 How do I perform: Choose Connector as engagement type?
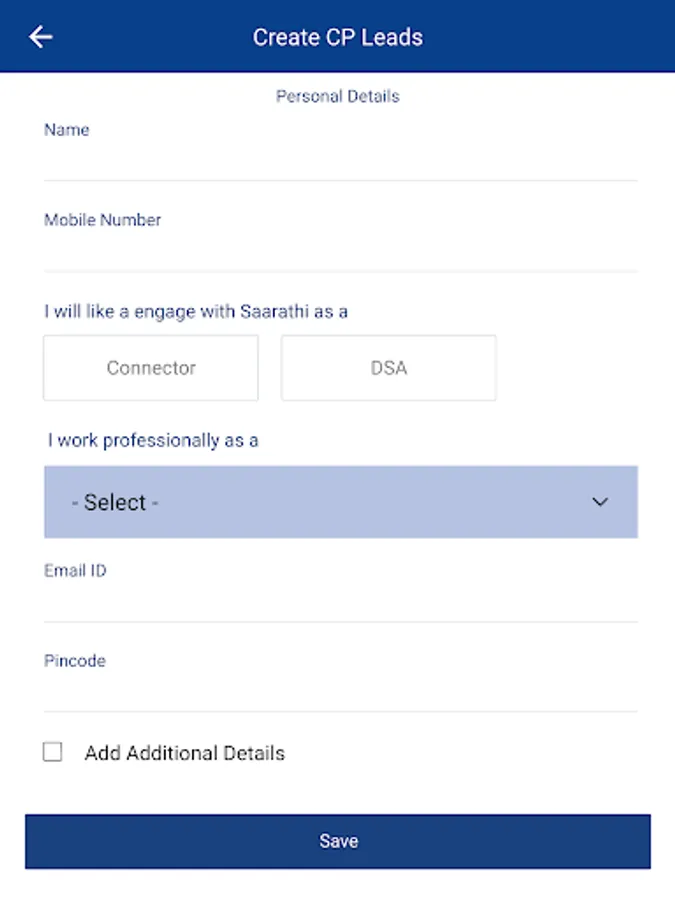(x=151, y=368)
